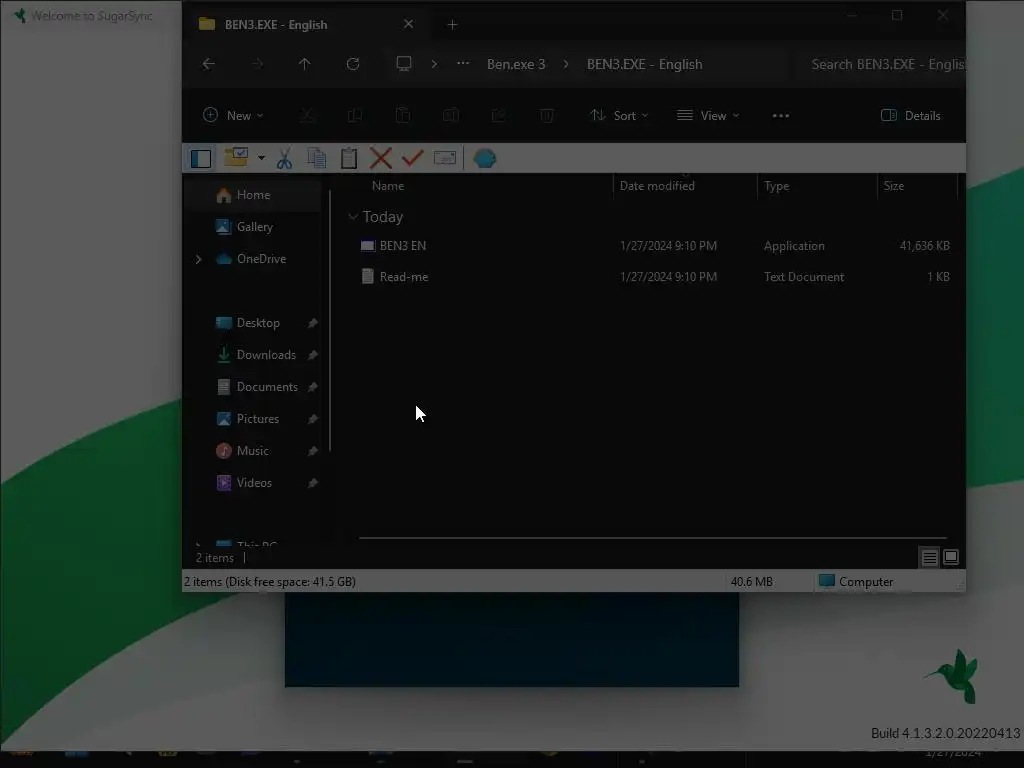The image size is (1024, 768).
Task: Click the Read-me document icon
Action: pos(368,276)
